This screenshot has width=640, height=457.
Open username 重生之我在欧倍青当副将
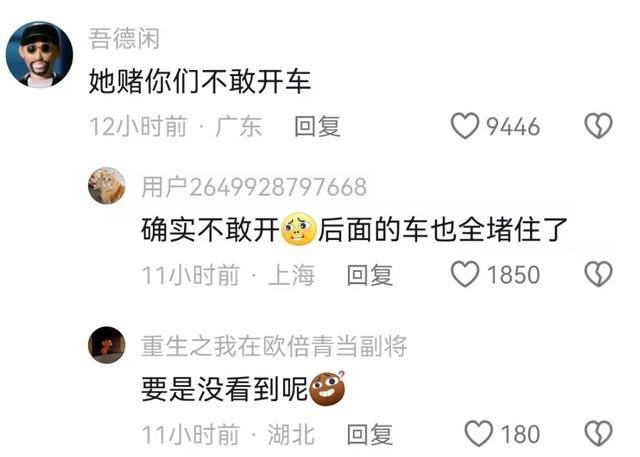[274, 346]
